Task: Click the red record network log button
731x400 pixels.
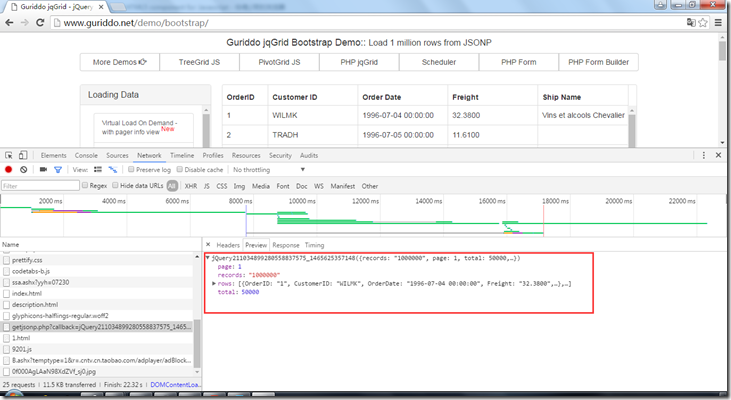Action: 8,170
